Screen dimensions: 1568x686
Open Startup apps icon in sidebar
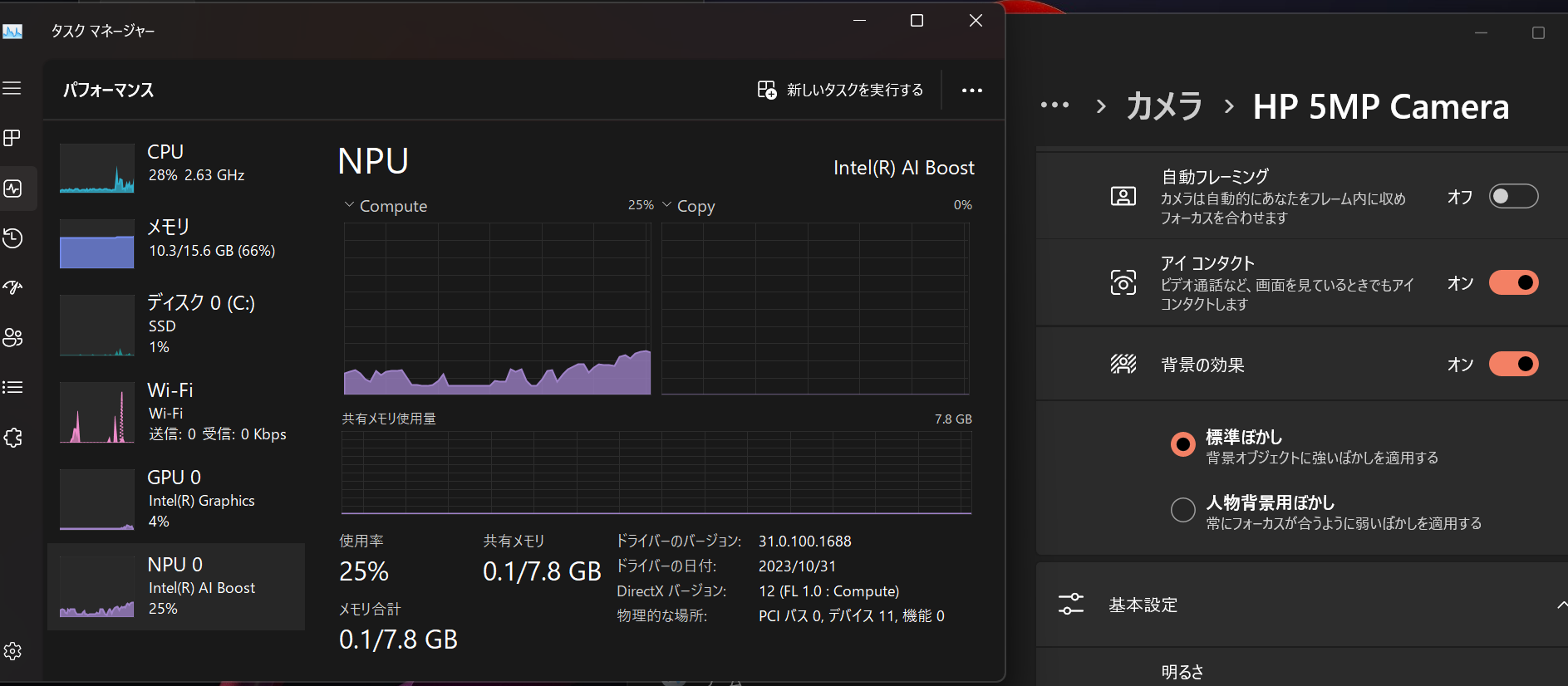[12, 287]
